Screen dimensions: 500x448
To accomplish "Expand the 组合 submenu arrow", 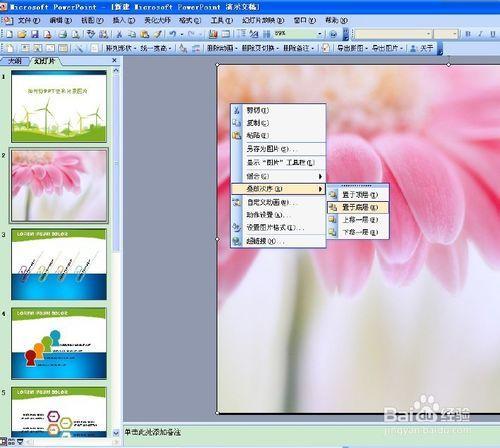I will (x=320, y=176).
